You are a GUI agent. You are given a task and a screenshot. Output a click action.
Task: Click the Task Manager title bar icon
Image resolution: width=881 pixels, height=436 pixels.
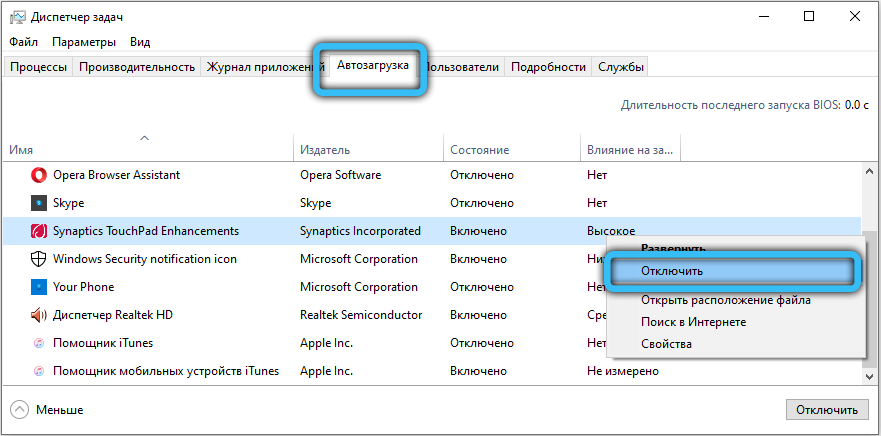coord(16,17)
